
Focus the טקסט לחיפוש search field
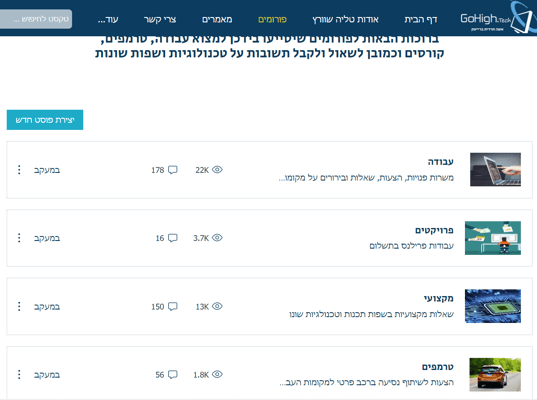pos(36,19)
